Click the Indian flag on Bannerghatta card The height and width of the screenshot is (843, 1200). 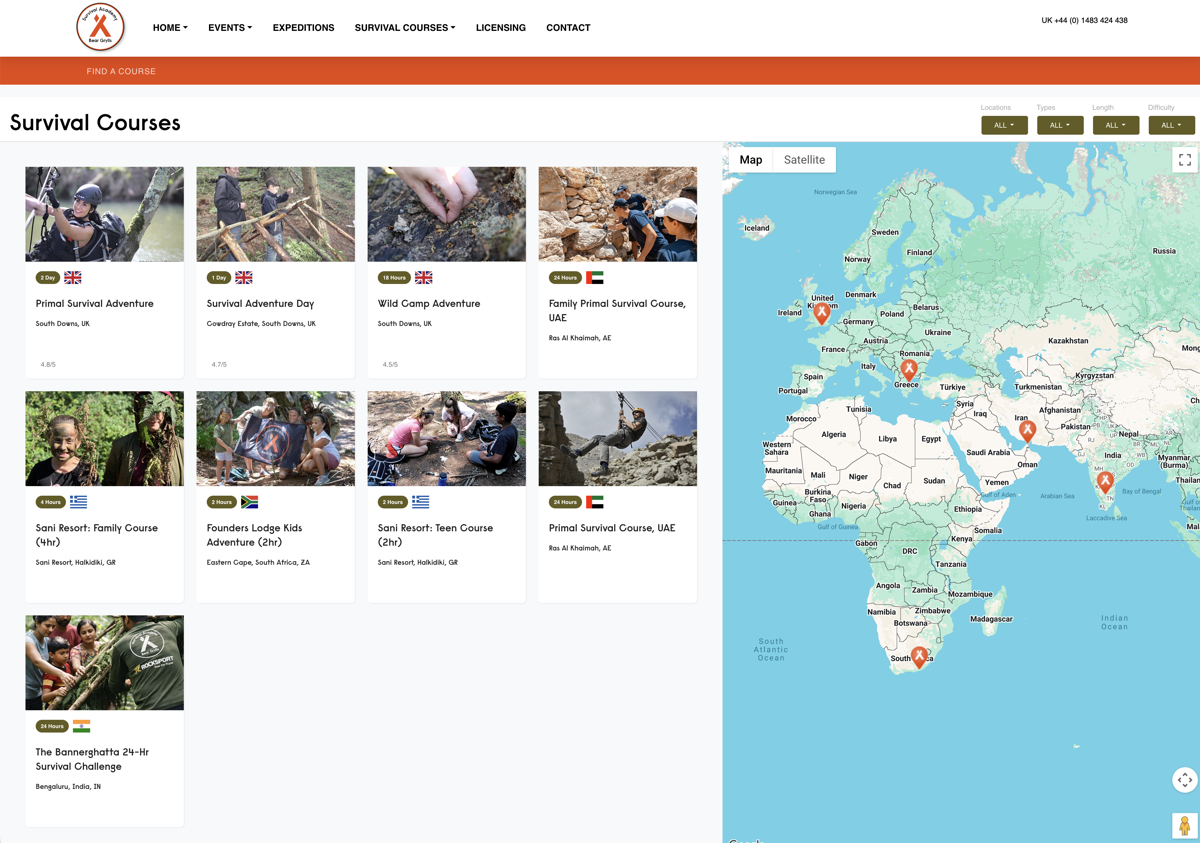tap(82, 726)
